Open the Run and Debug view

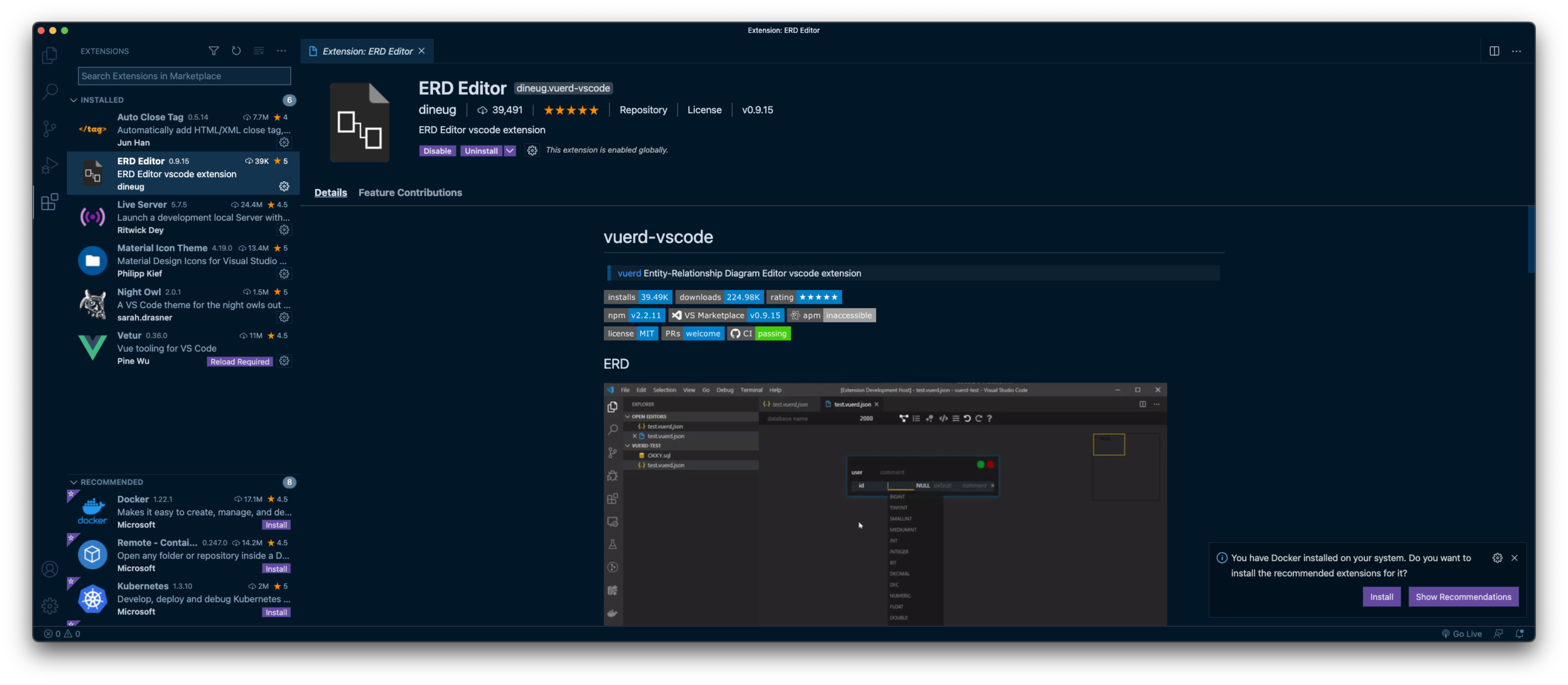click(x=49, y=165)
